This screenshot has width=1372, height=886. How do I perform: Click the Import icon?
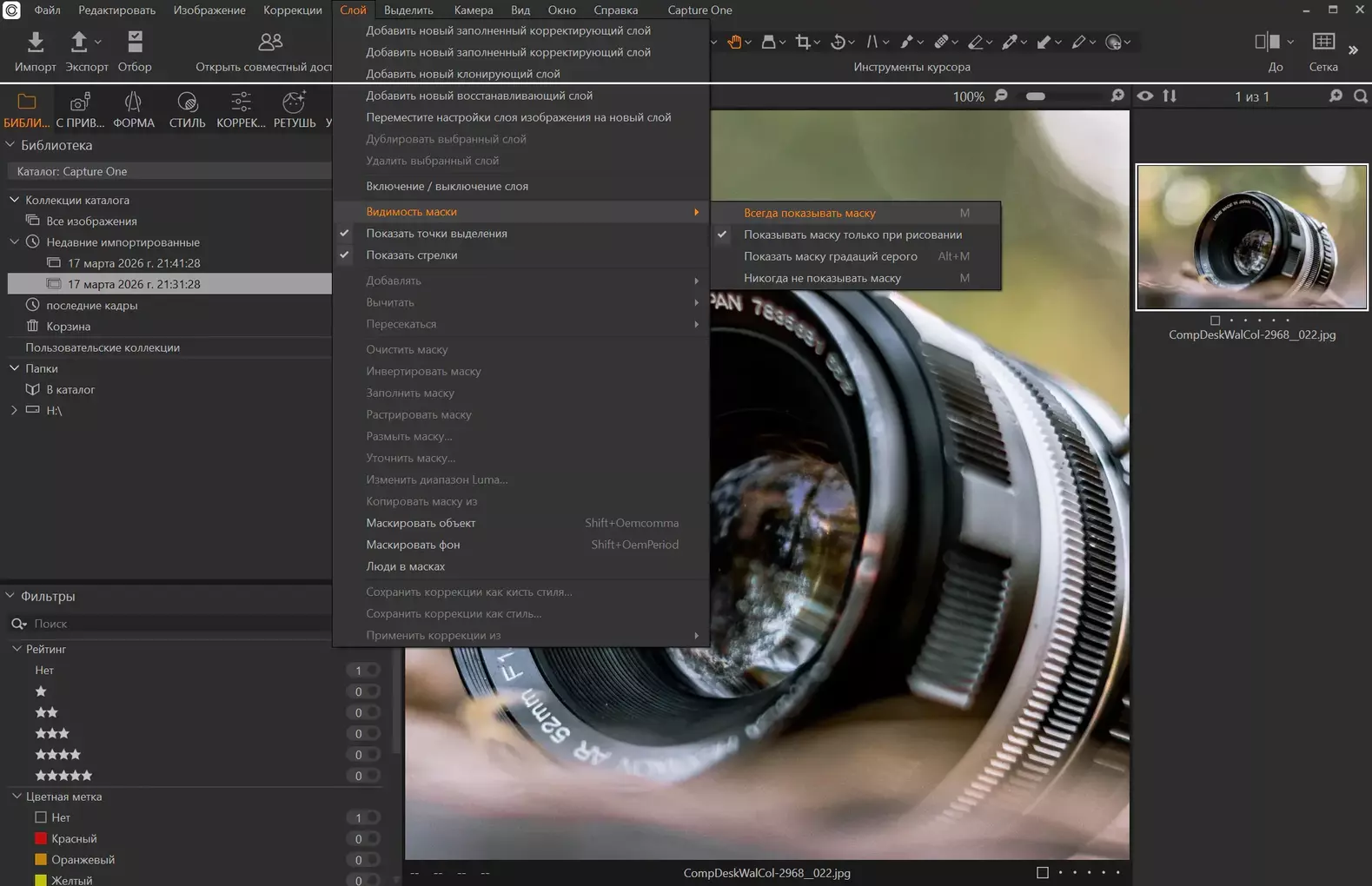coord(35,43)
